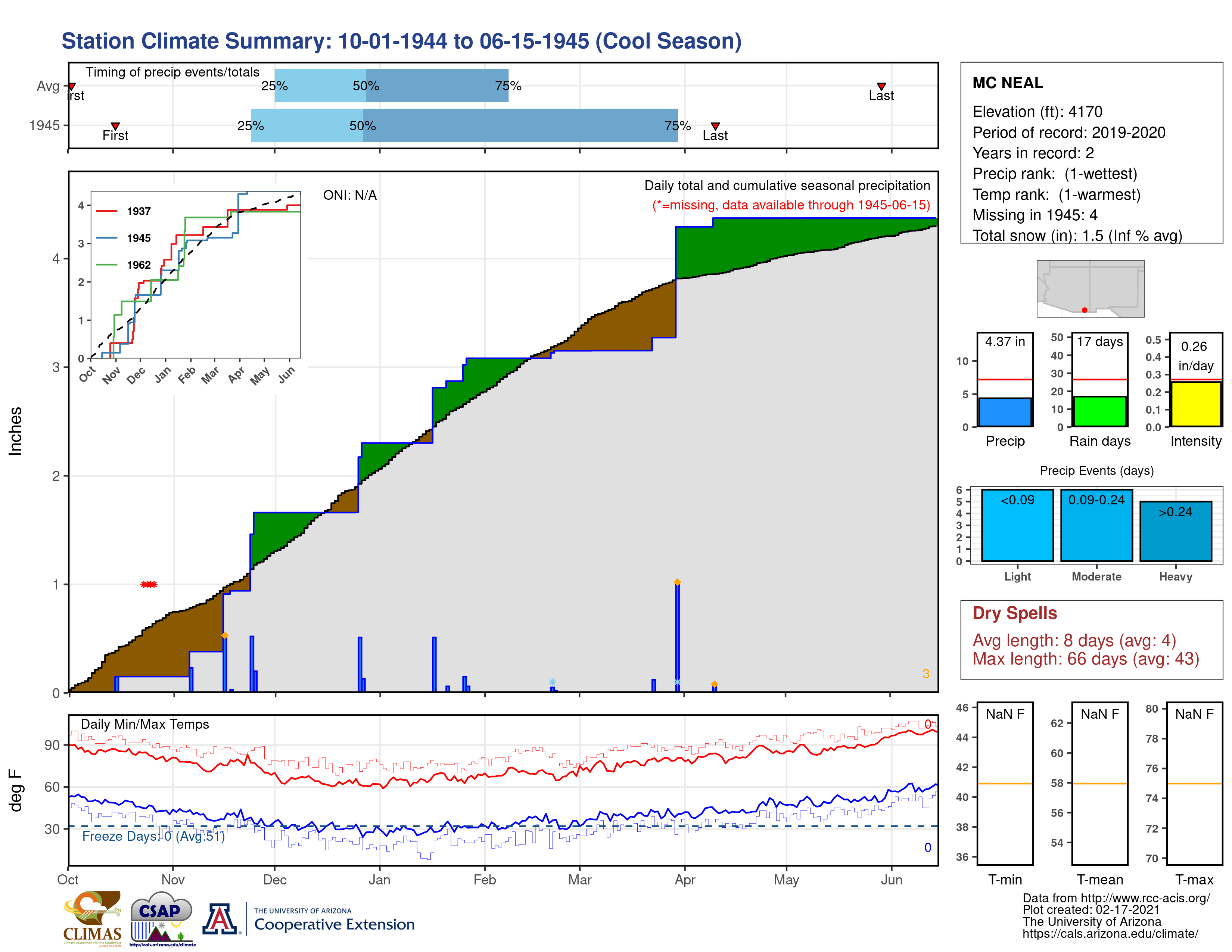The width and height of the screenshot is (1232, 952).
Task: Click the orange diamond atop the tallest precipitation bar
Action: point(677,582)
